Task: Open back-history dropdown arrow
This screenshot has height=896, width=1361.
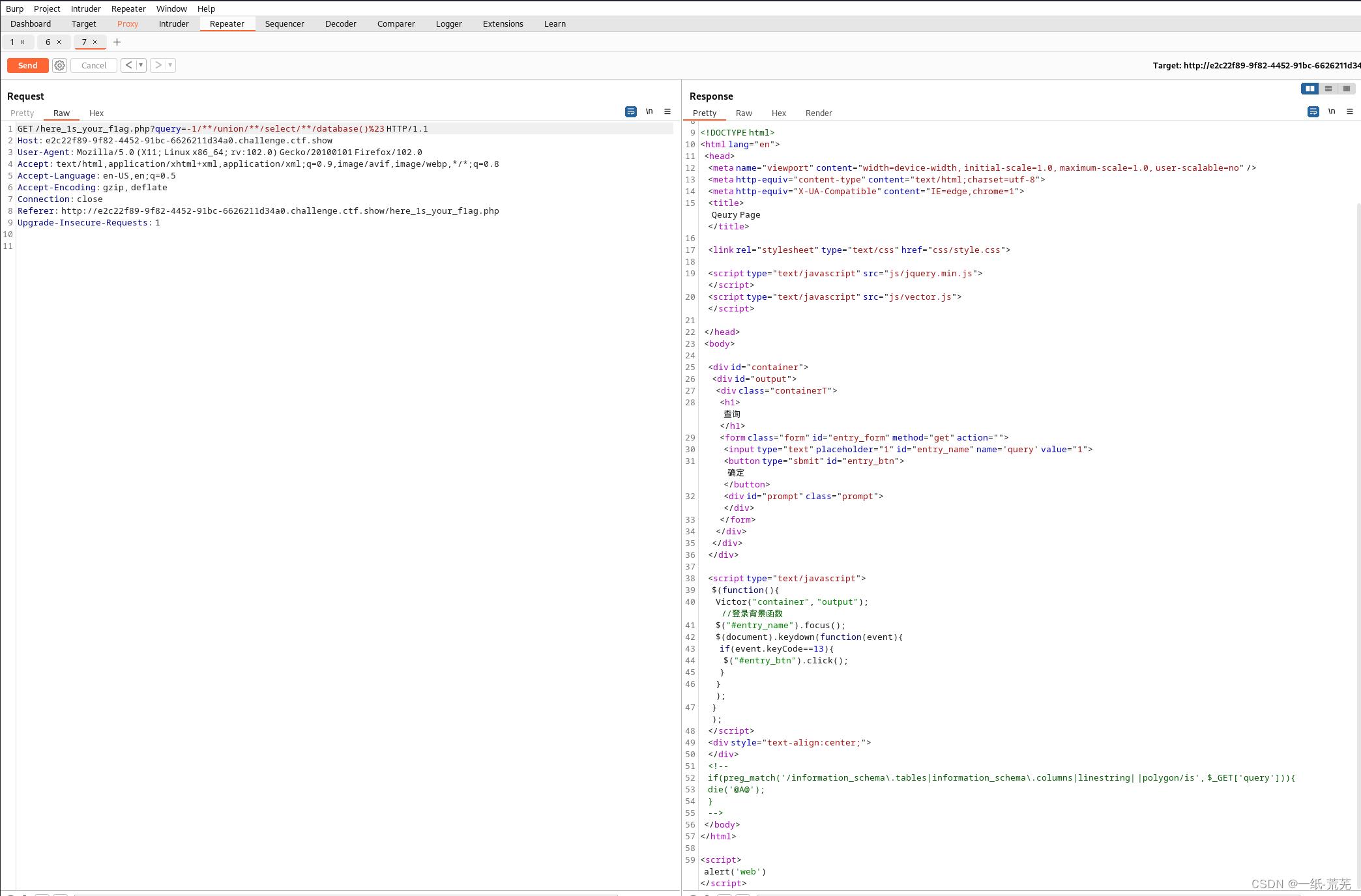Action: tap(141, 65)
